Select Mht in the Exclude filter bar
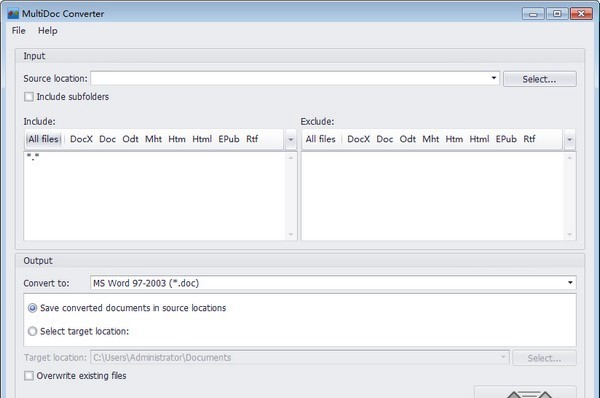600x398 pixels. [430, 139]
